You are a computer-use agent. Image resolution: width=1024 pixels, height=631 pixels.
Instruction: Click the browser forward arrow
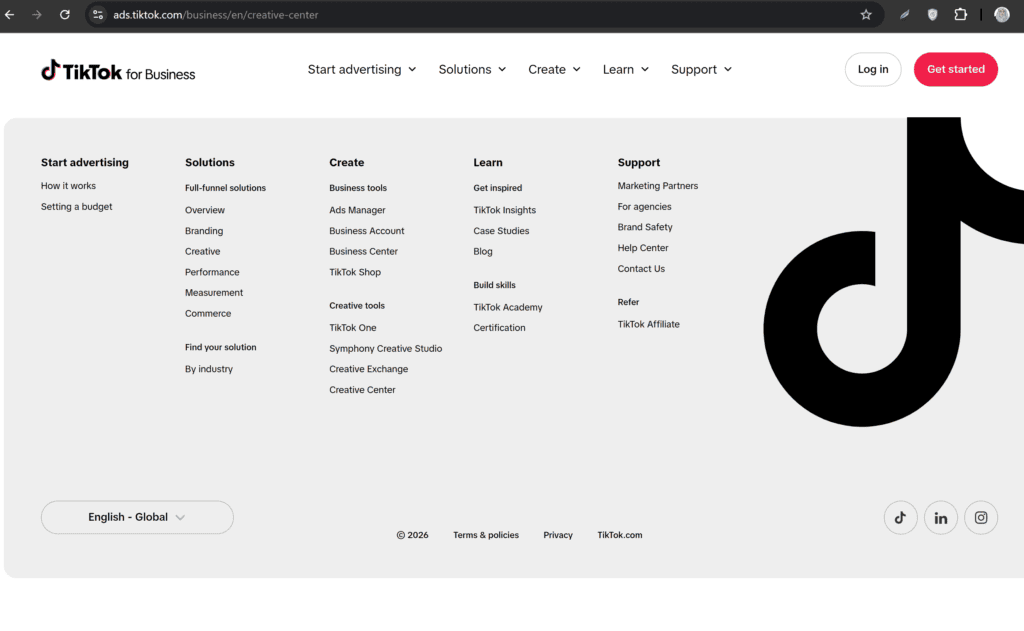click(37, 14)
